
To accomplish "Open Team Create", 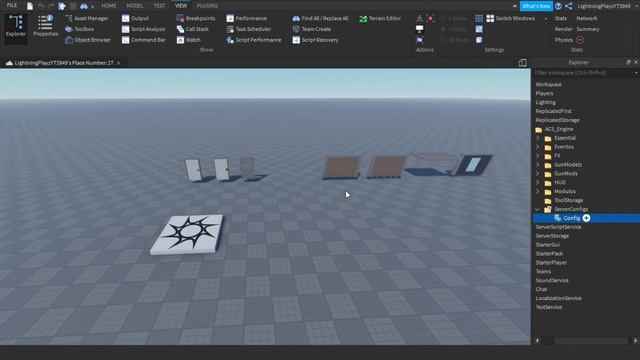I will [x=311, y=29].
